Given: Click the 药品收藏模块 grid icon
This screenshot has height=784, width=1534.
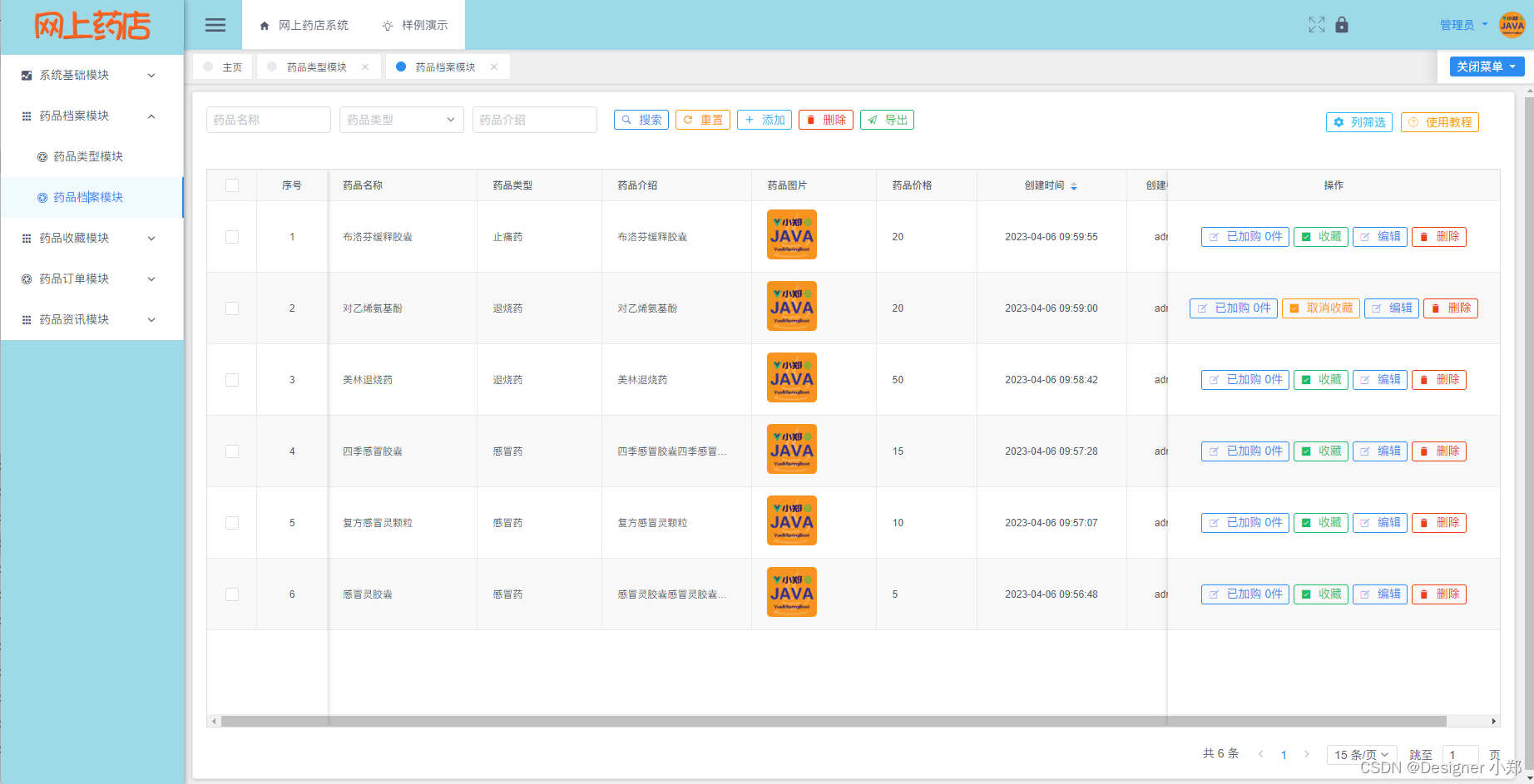Looking at the screenshot, I should pos(27,239).
